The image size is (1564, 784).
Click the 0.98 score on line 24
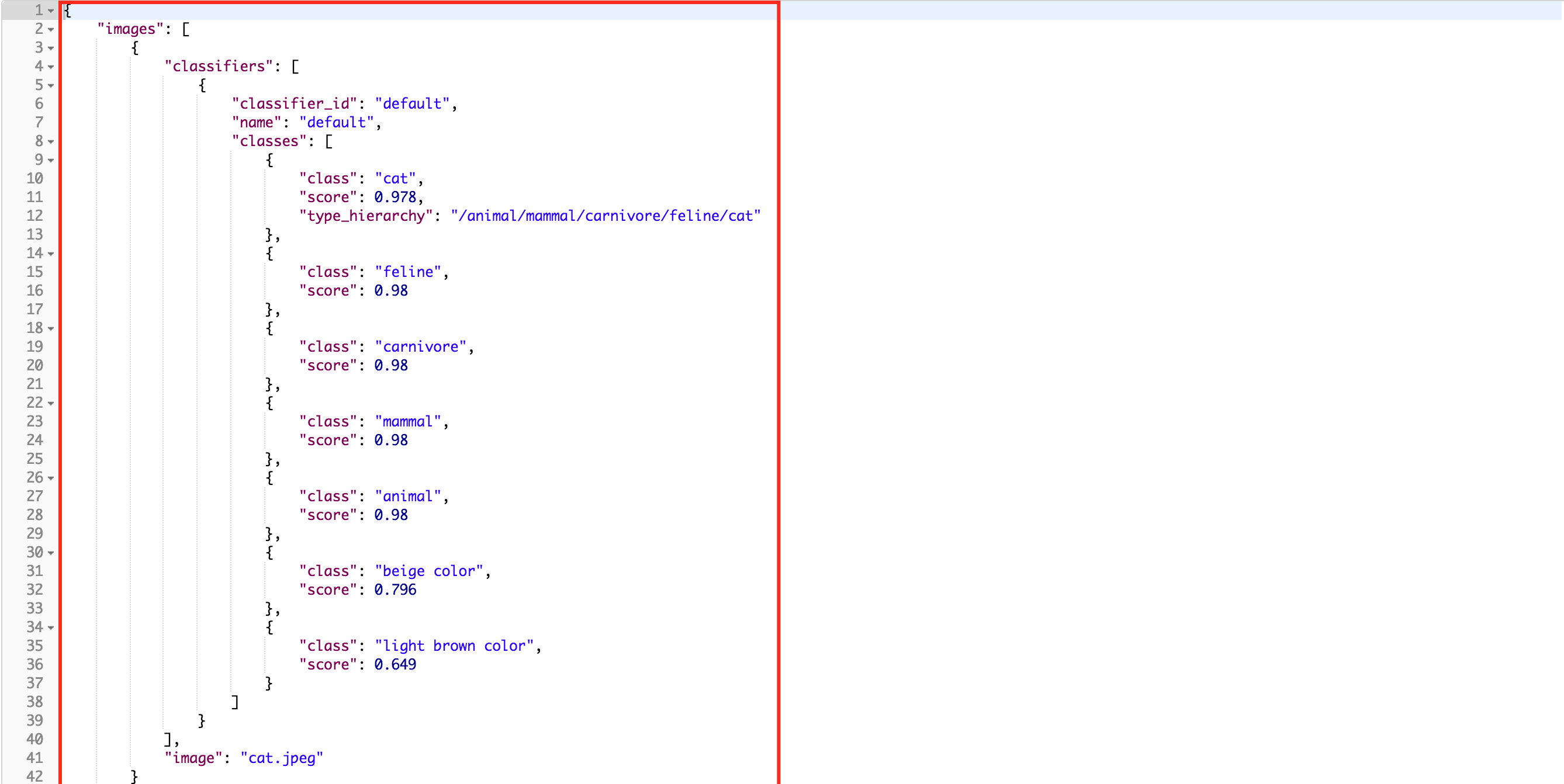[391, 440]
